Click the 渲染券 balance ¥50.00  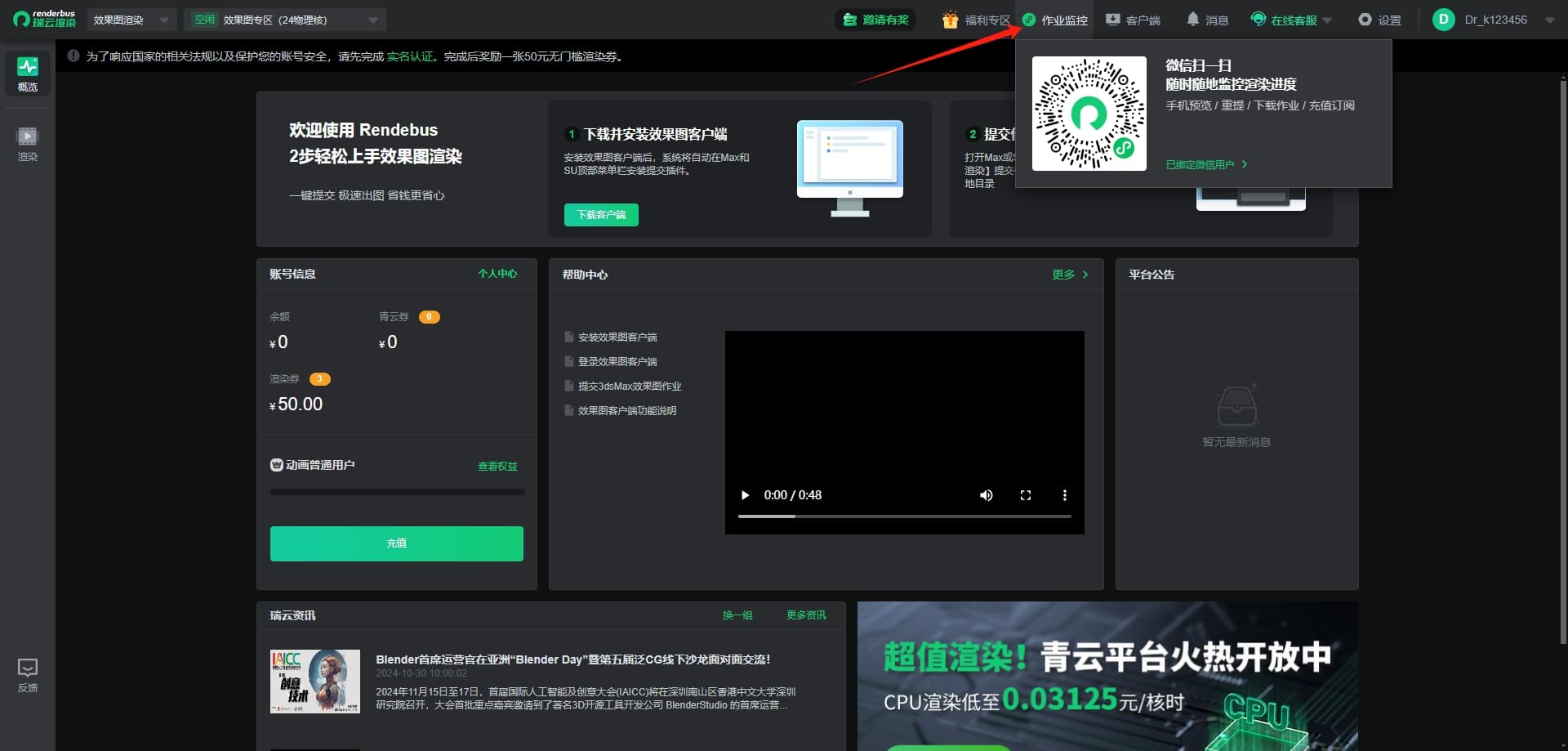coord(296,404)
